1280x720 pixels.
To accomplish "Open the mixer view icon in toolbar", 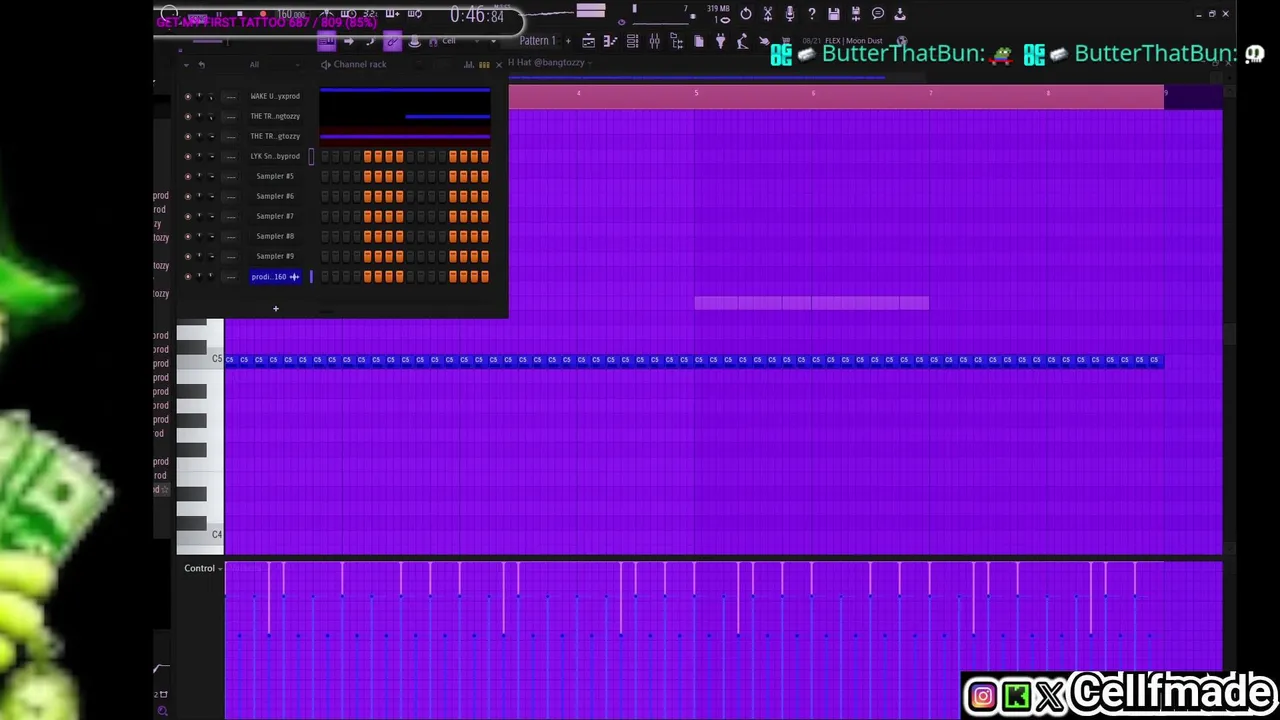I will tap(654, 41).
